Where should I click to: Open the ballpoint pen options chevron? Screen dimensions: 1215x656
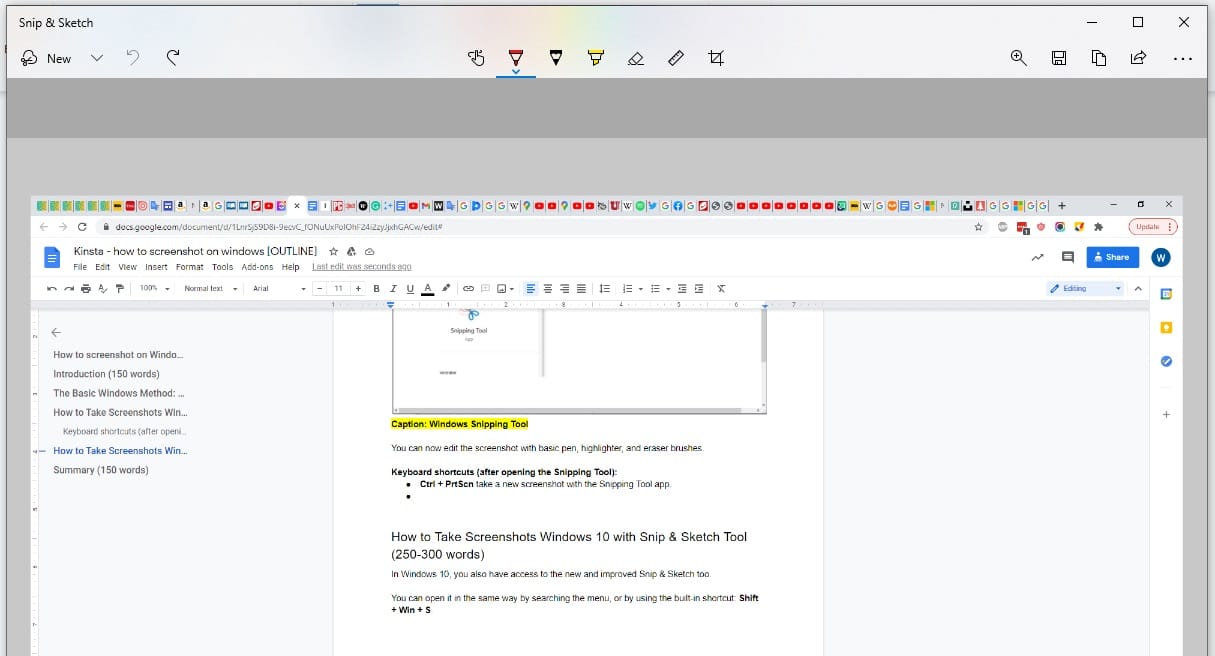pyautogui.click(x=516, y=72)
